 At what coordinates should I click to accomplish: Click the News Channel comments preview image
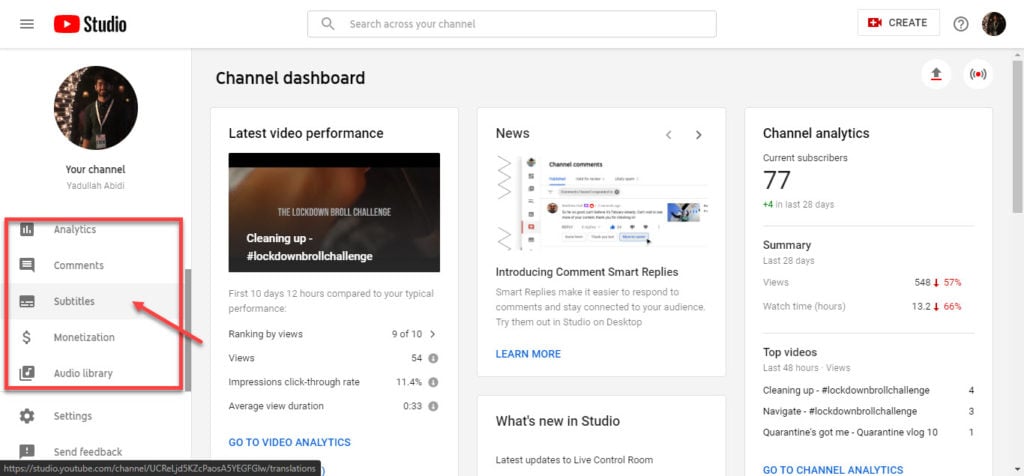pyautogui.click(x=601, y=203)
